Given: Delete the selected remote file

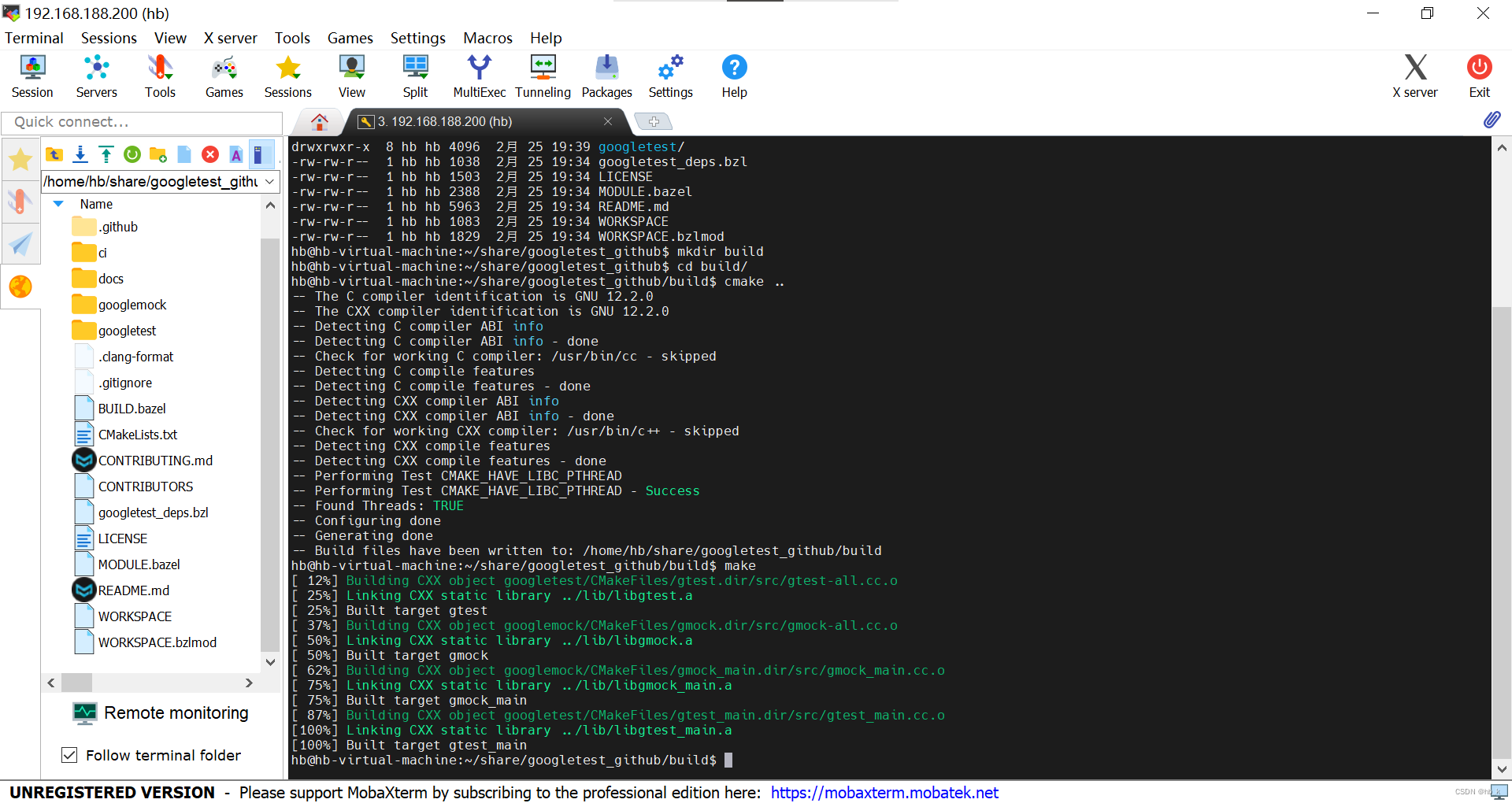Looking at the screenshot, I should tap(209, 154).
